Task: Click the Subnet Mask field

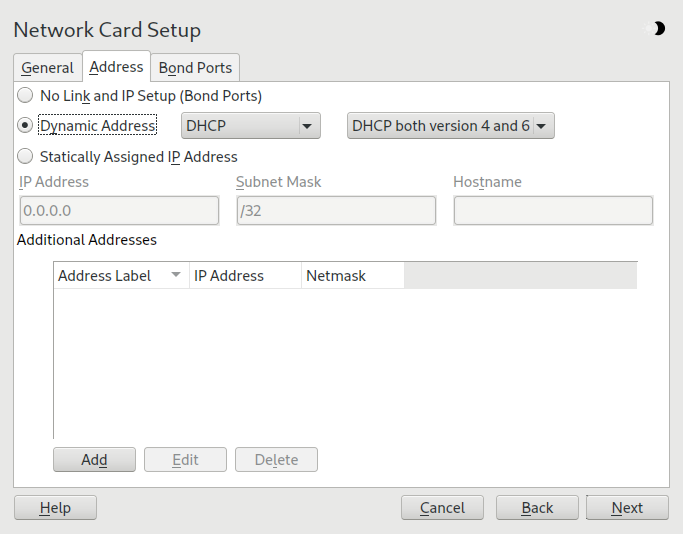Action: (336, 211)
